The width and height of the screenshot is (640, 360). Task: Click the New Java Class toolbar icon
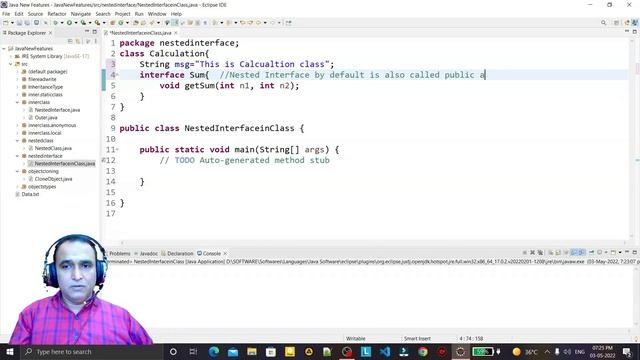tap(121, 23)
